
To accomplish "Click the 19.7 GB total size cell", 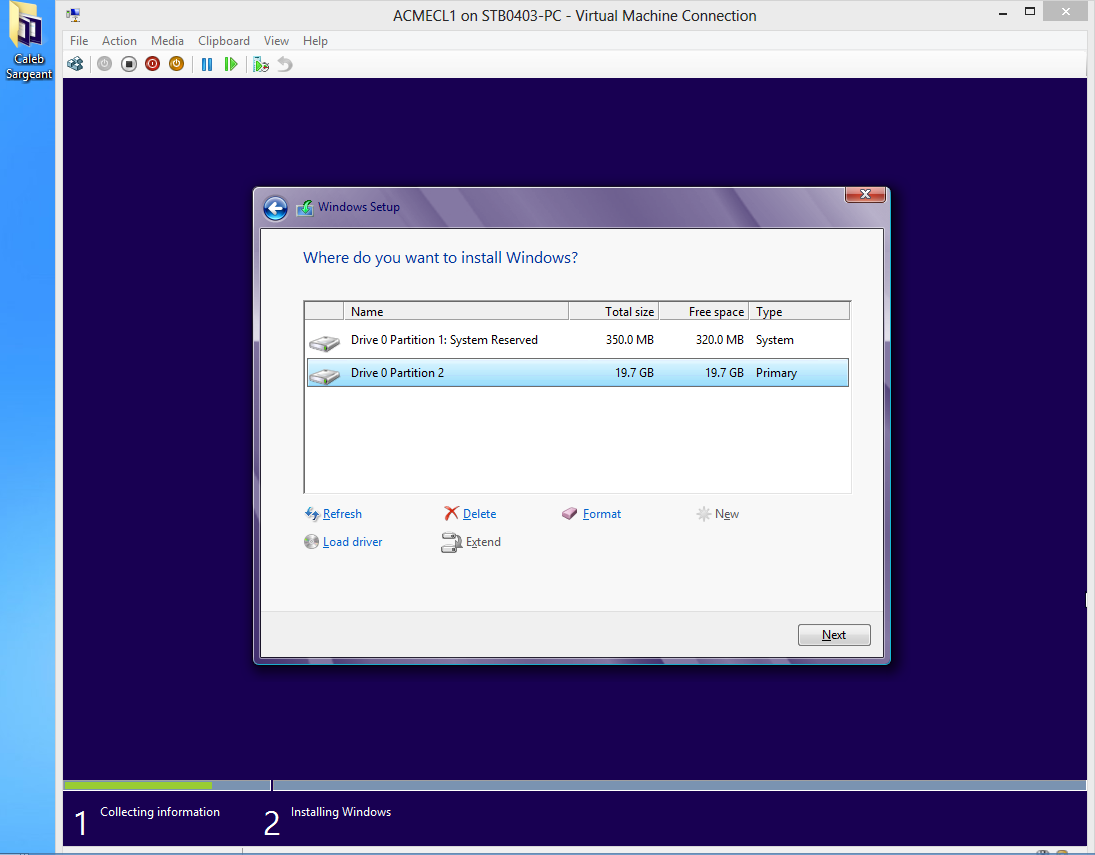I will (x=634, y=373).
